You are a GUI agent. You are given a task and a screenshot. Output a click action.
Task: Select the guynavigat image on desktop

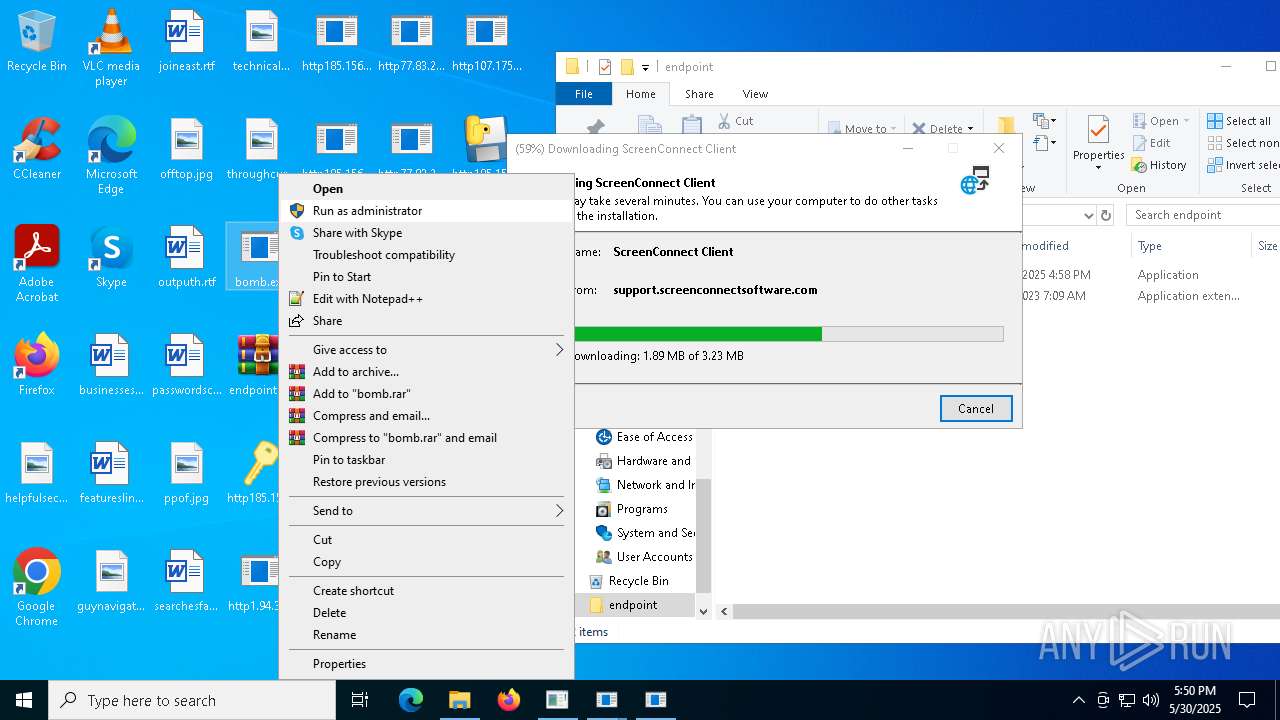click(x=111, y=582)
